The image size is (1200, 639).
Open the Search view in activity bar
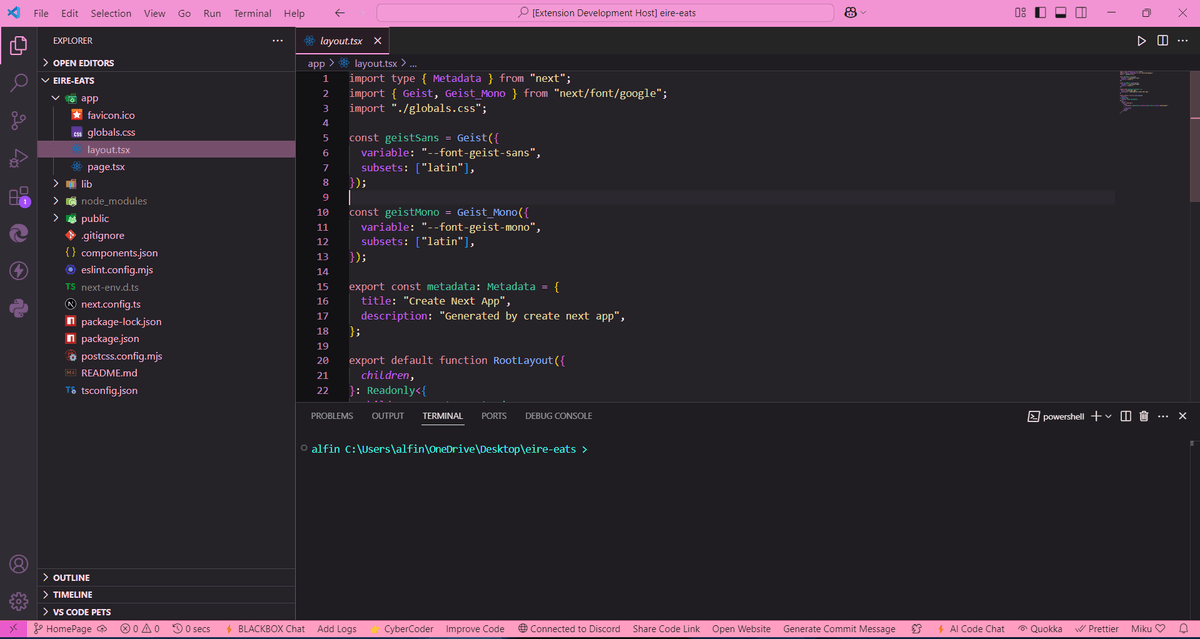(18, 83)
